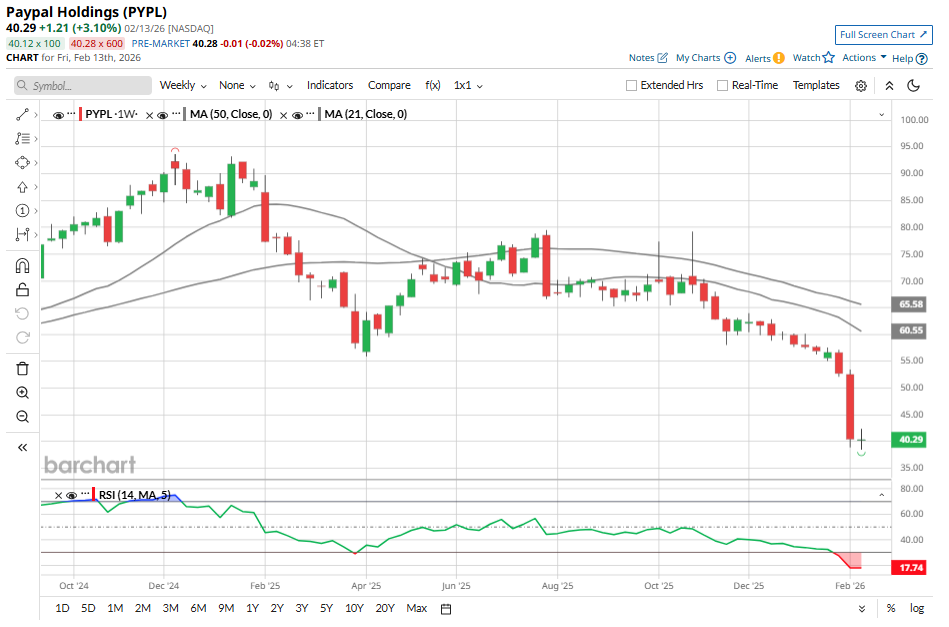The height and width of the screenshot is (627, 949).
Task: Delete drawings with the trash icon
Action: [22, 369]
